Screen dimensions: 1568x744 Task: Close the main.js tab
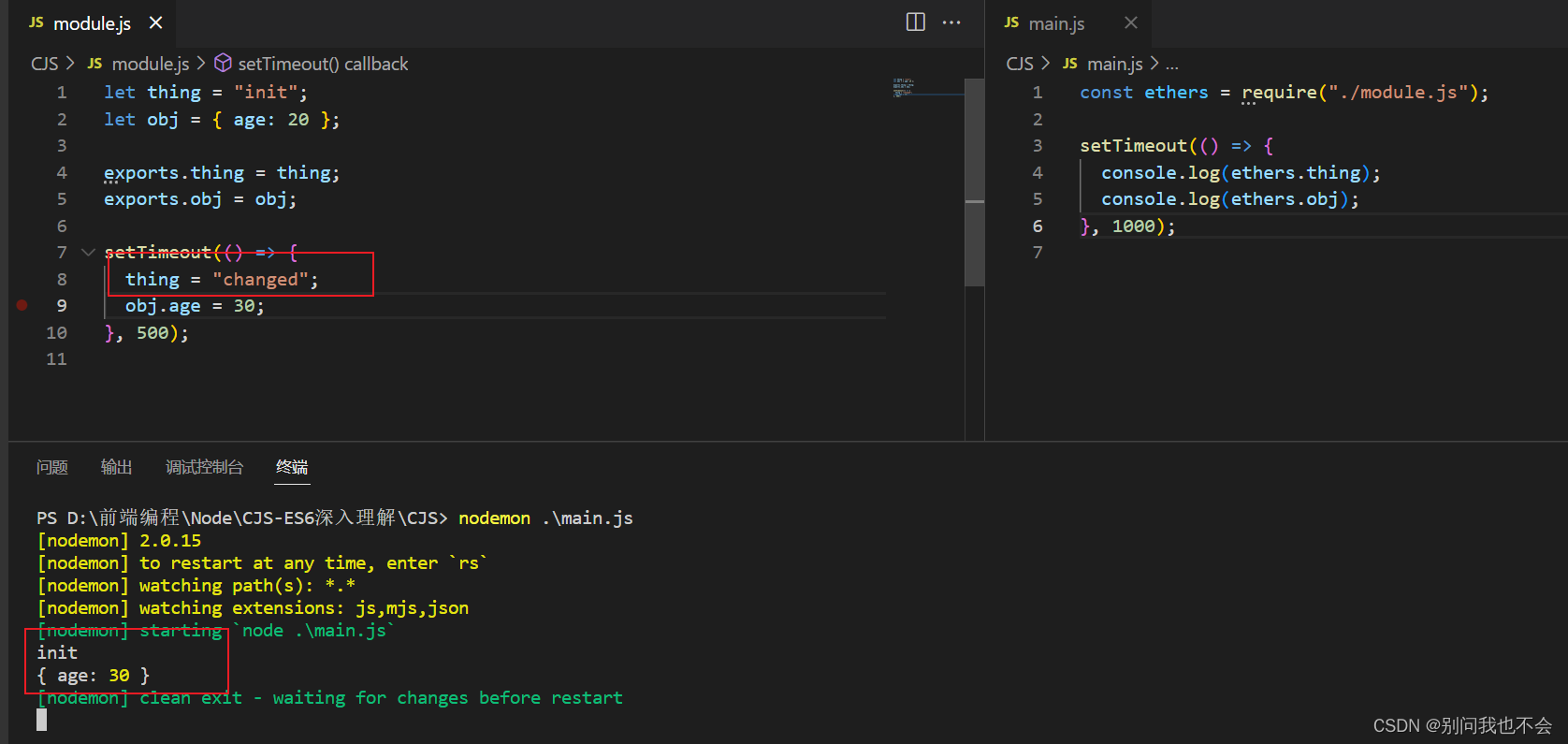click(1130, 22)
